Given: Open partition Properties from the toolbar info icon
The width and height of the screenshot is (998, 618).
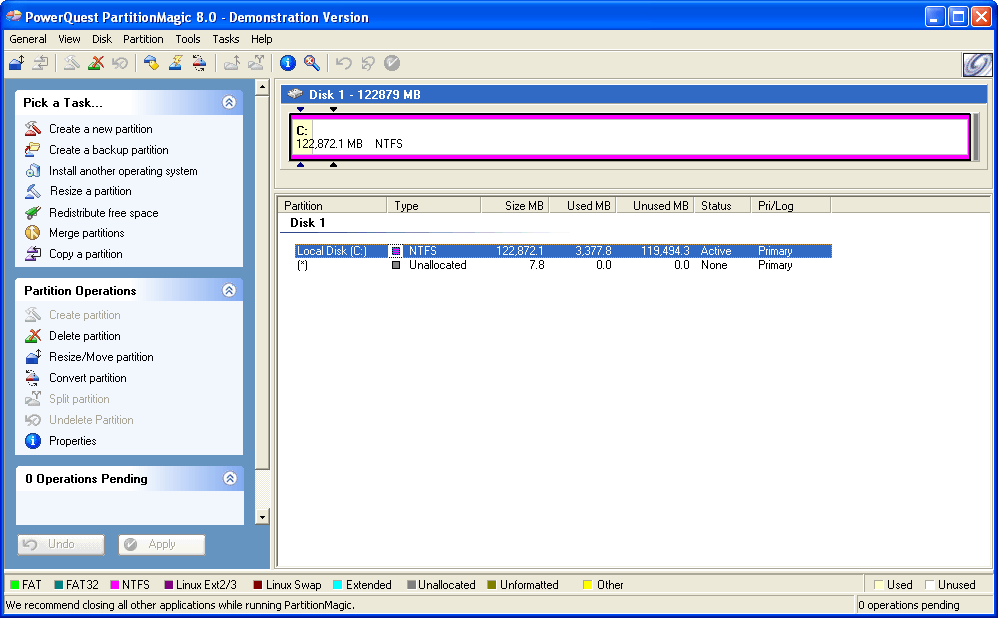Looking at the screenshot, I should coord(288,63).
